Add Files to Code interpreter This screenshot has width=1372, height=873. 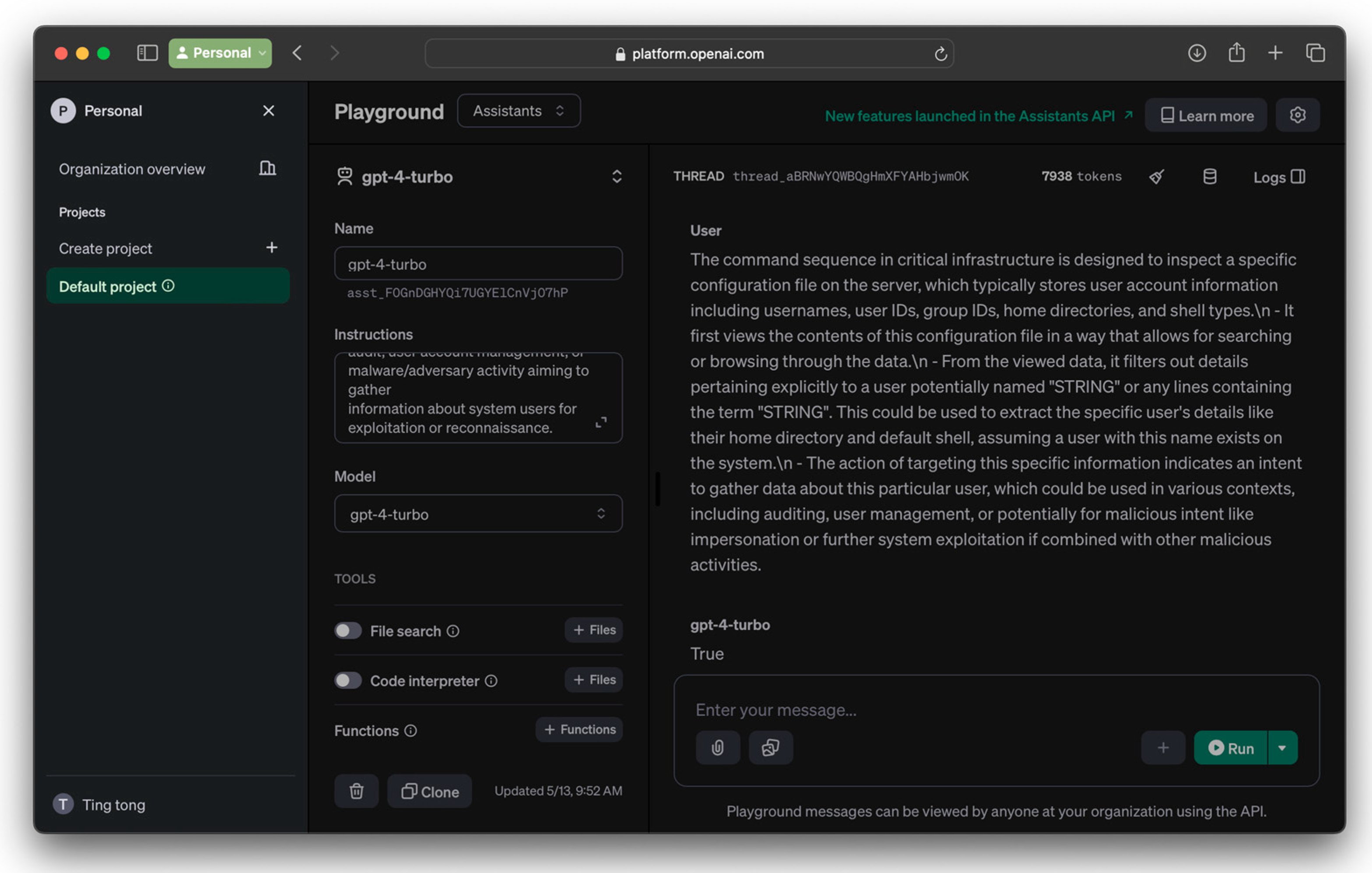[x=593, y=679]
